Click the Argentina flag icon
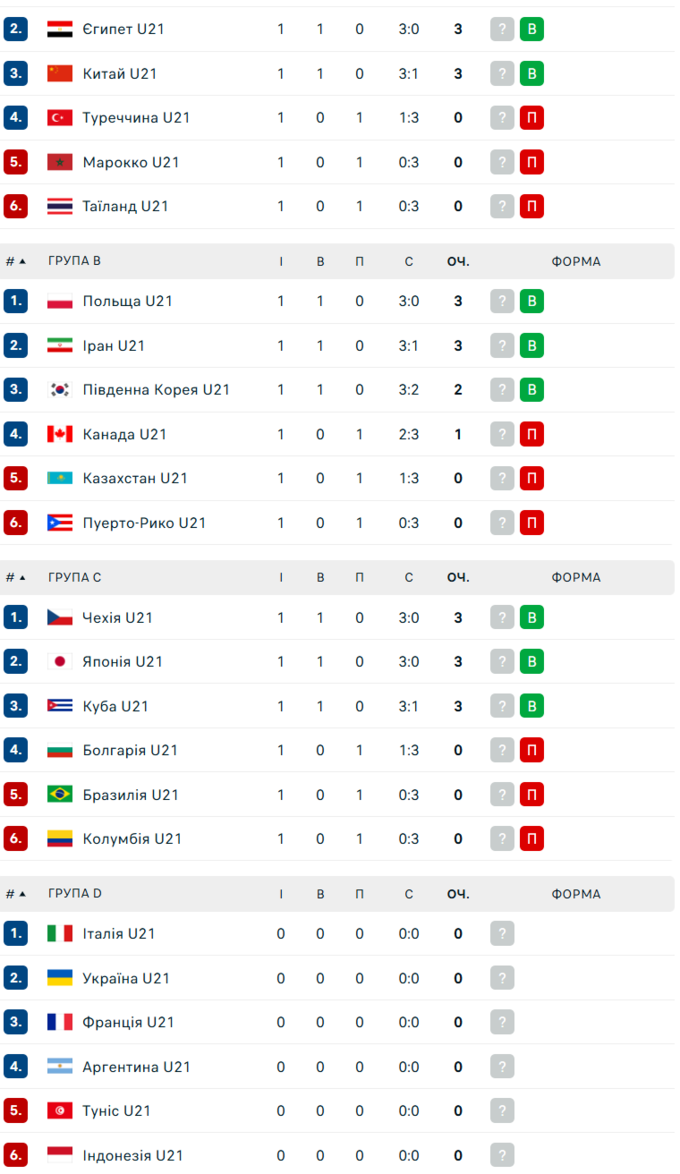The image size is (680, 1174). click(x=60, y=1067)
